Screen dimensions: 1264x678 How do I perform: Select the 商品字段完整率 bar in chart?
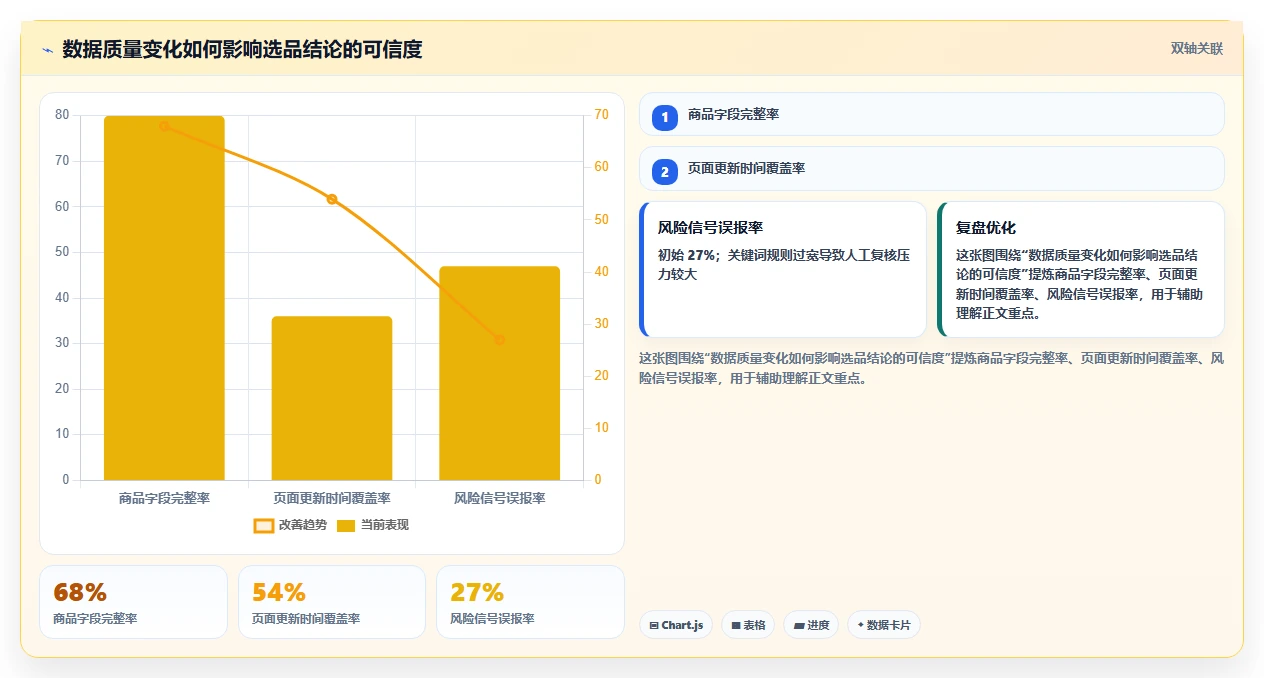(164, 298)
